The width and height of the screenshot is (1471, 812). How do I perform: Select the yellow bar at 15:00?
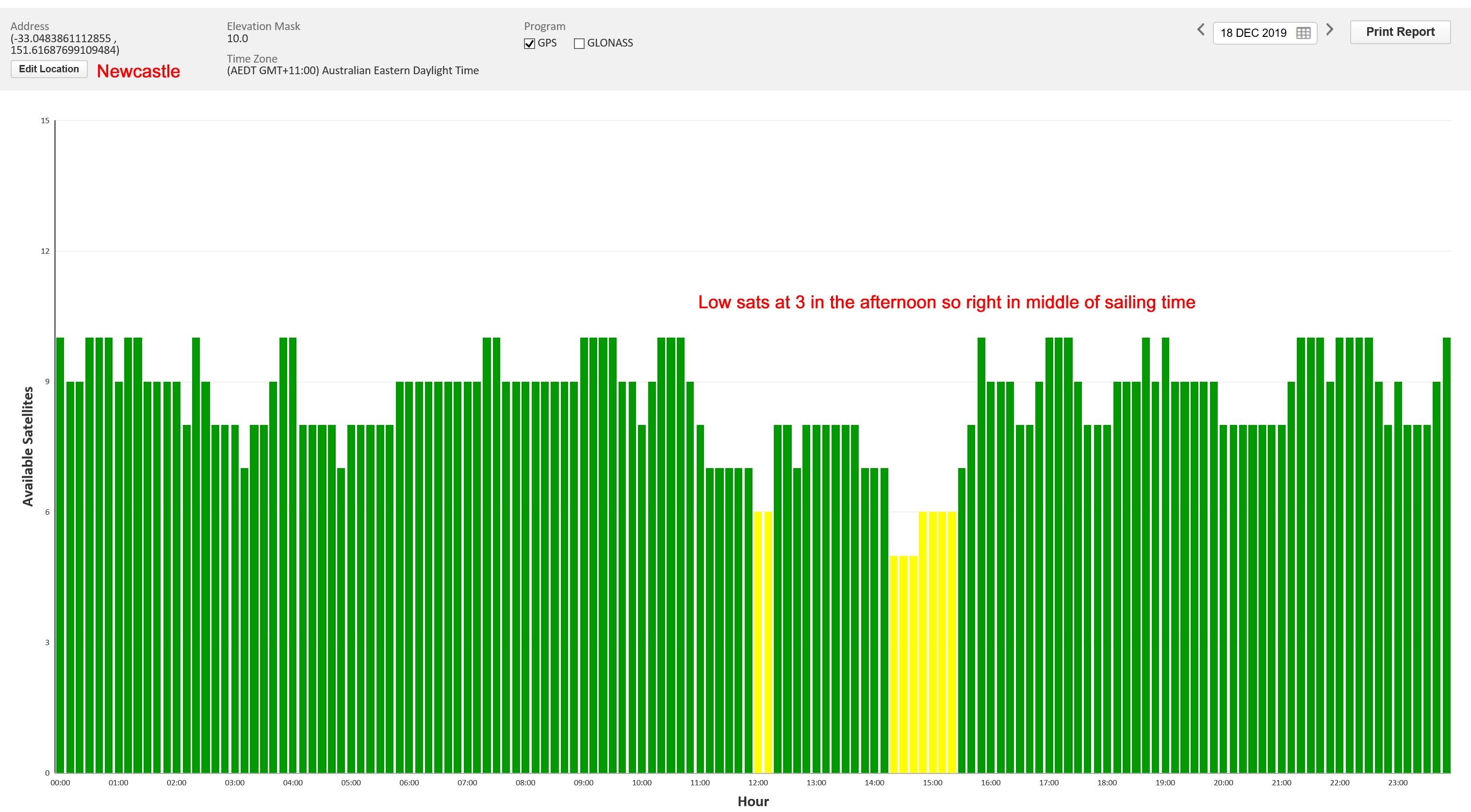[x=932, y=642]
